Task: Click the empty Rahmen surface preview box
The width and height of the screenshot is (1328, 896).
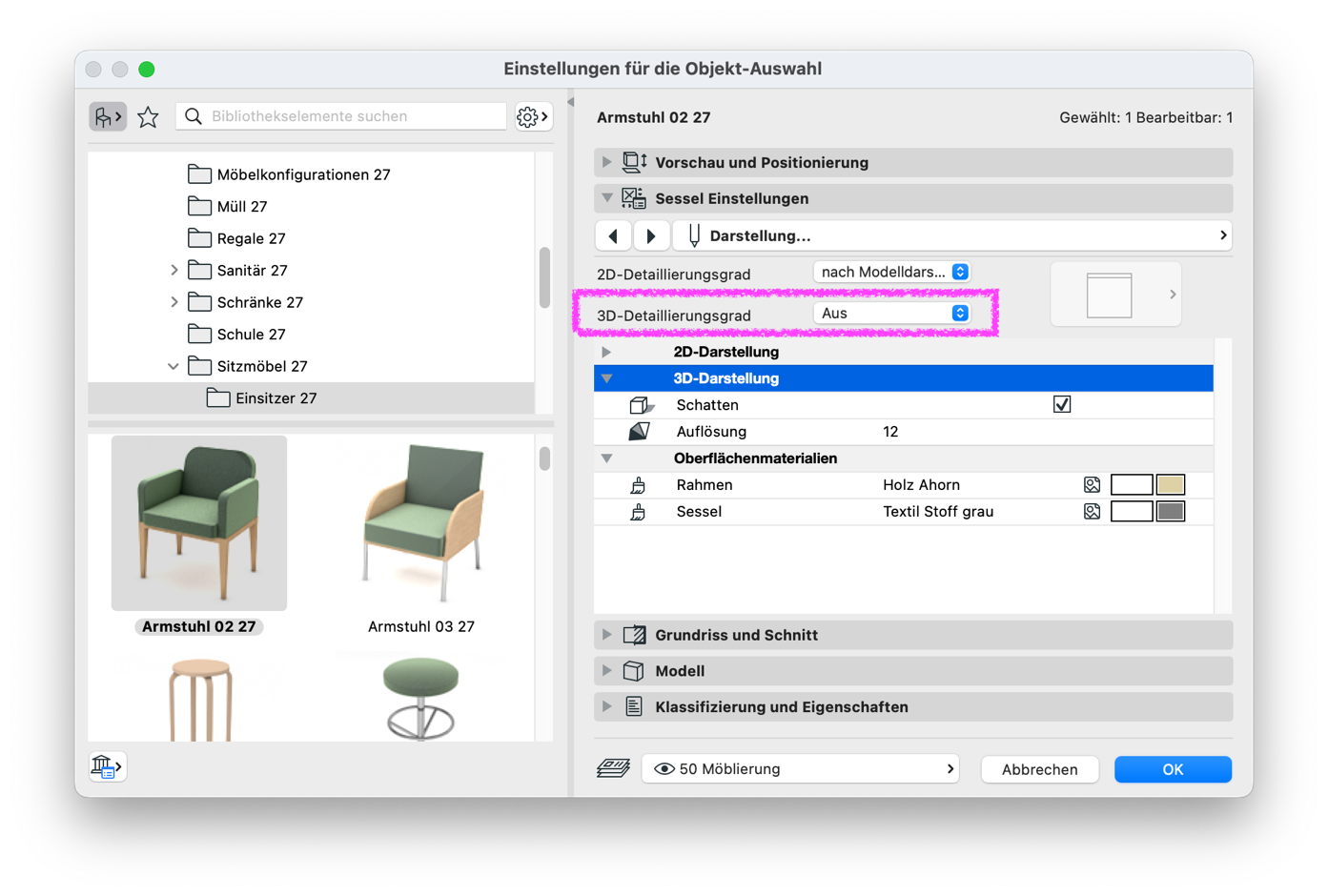Action: 1132,485
